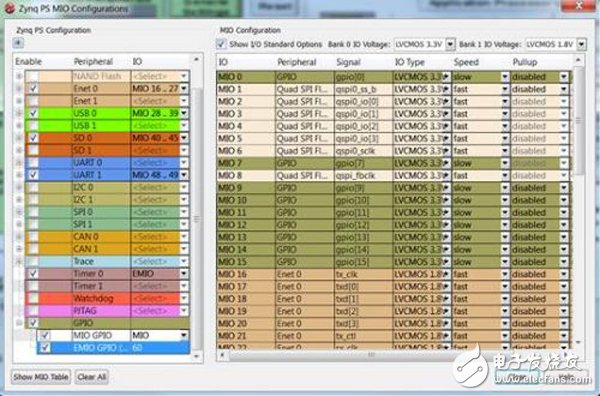Toggle Show I/O Standard Options checkbox
Viewport: 600px width, 396px height.
tap(221, 44)
